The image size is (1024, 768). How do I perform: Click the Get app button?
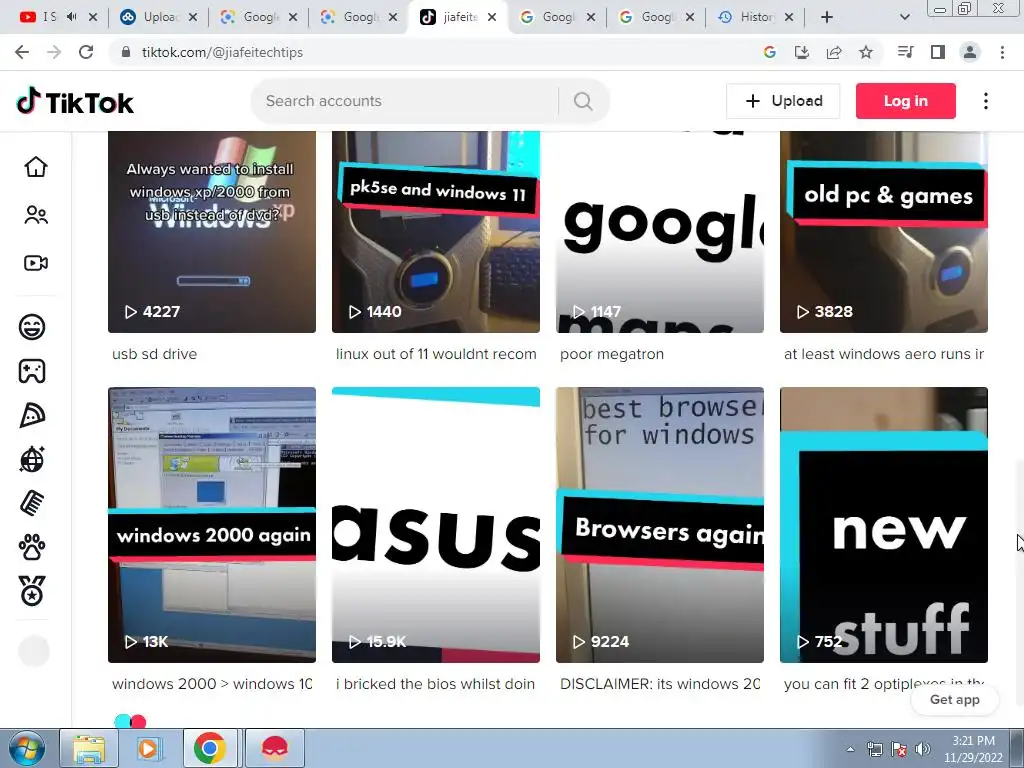[954, 699]
